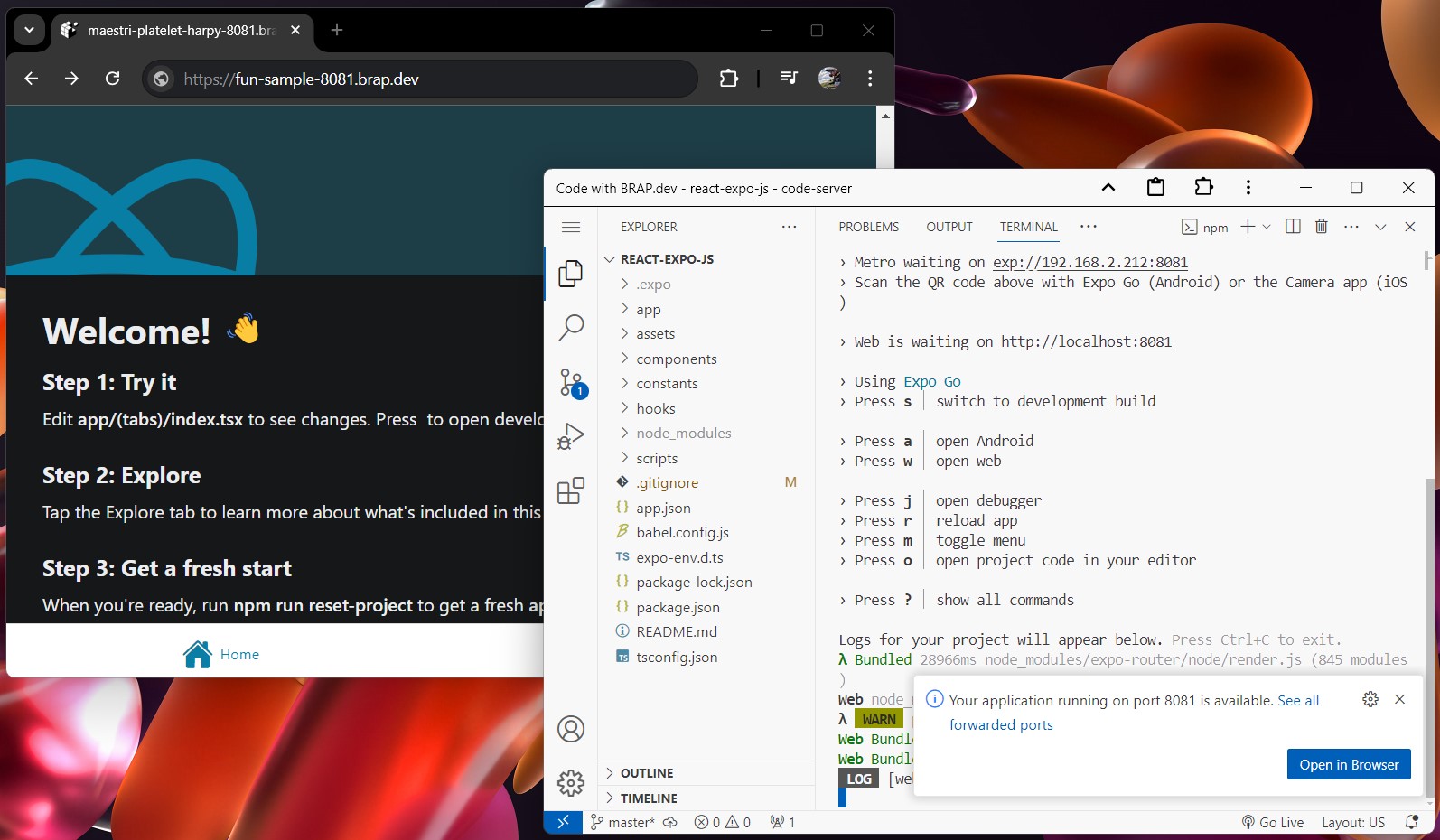Open Run and Debug view
Image resolution: width=1440 pixels, height=840 pixels.
point(571,437)
